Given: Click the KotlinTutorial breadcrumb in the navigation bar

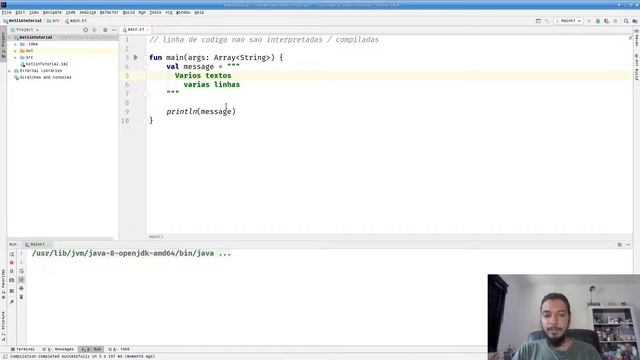Looking at the screenshot, I should pyautogui.click(x=22, y=21).
